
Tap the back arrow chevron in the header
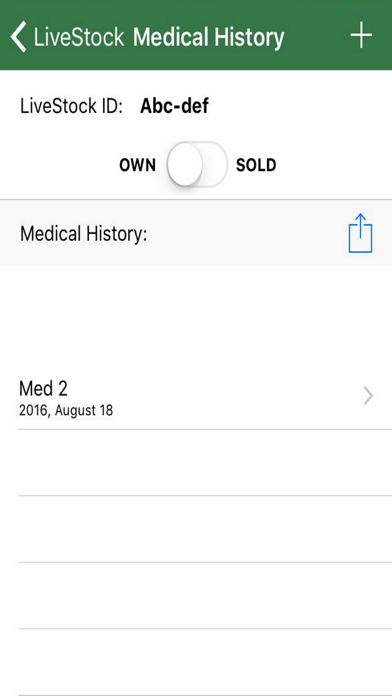tap(18, 36)
